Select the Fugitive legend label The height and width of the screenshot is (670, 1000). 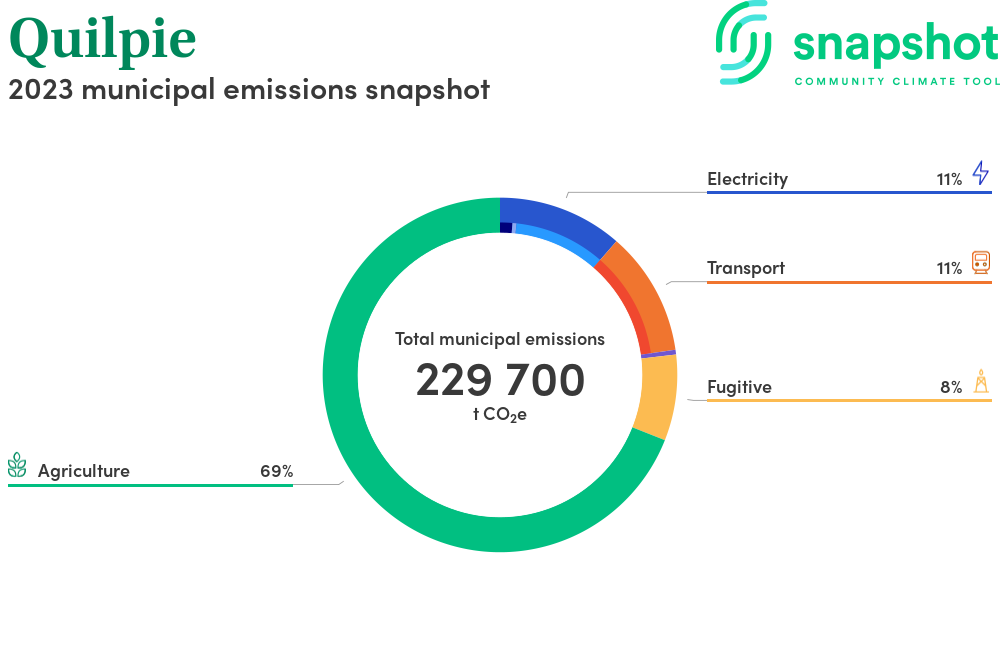[x=739, y=387]
